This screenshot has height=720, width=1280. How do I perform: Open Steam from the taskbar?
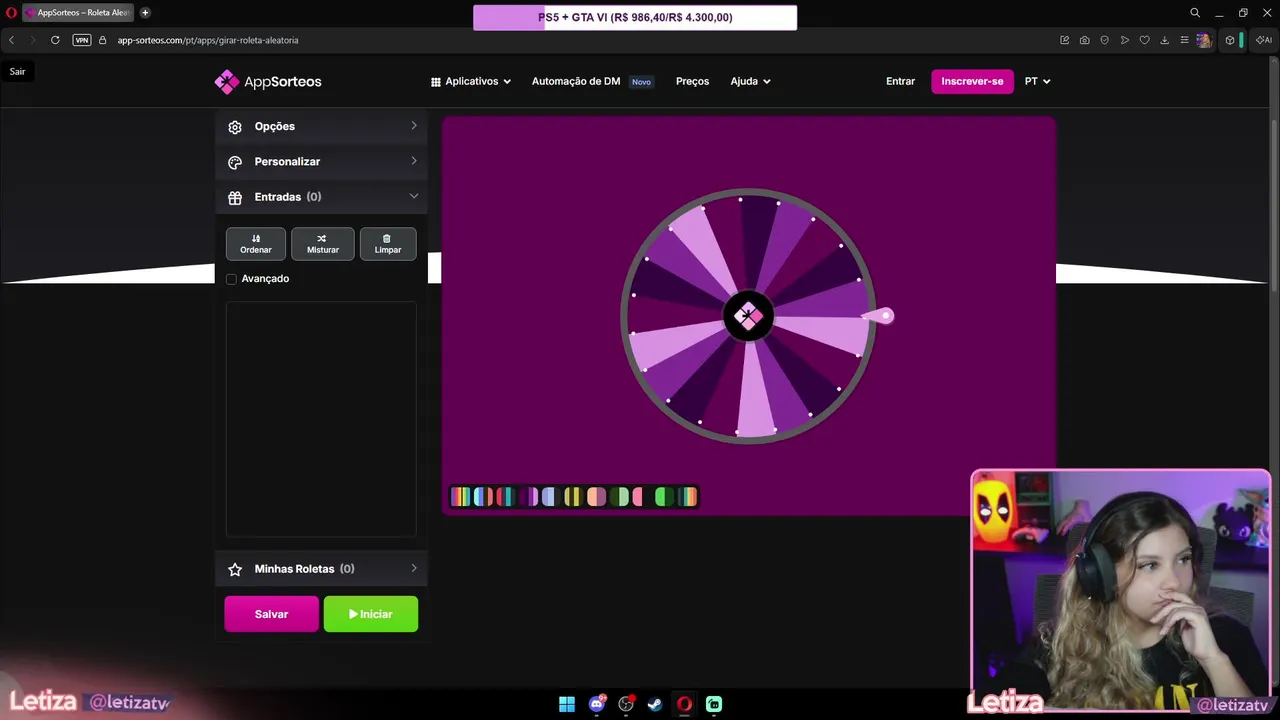[x=655, y=704]
